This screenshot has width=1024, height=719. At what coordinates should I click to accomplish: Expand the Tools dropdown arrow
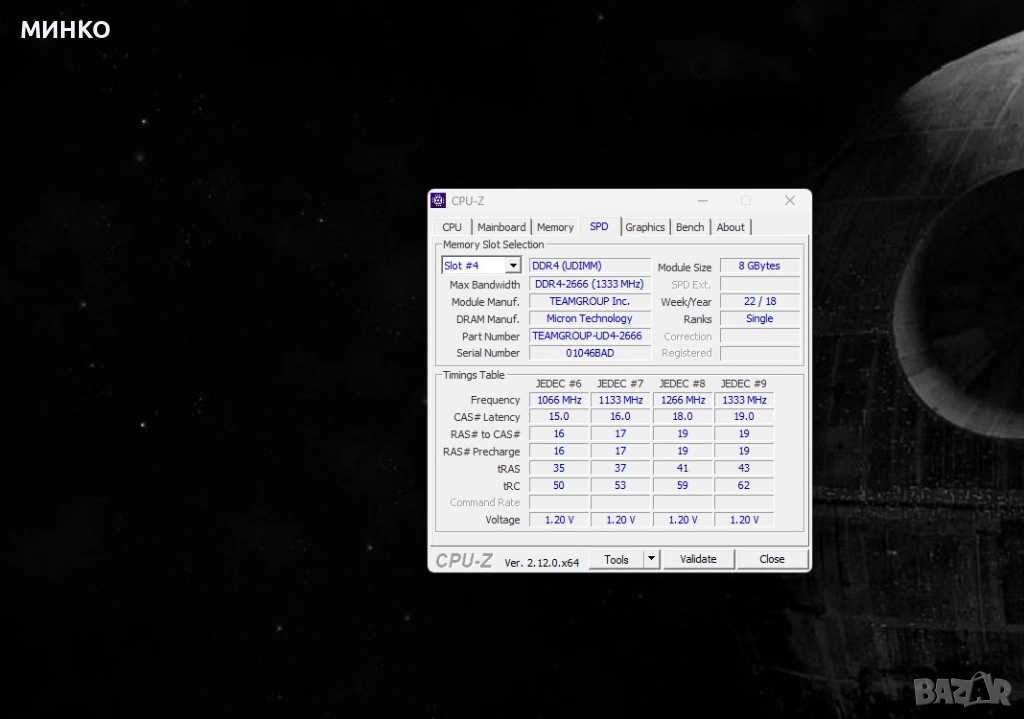click(651, 559)
